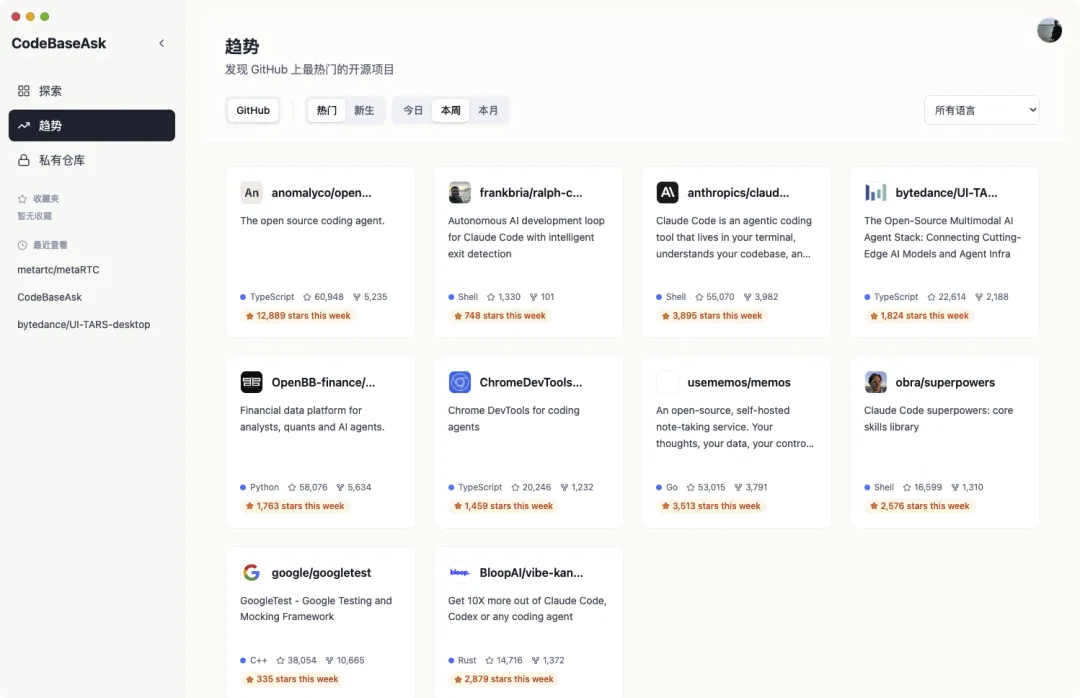
Task: Open recent repo bytedance/UI-TARS-desktop
Action: 83,325
